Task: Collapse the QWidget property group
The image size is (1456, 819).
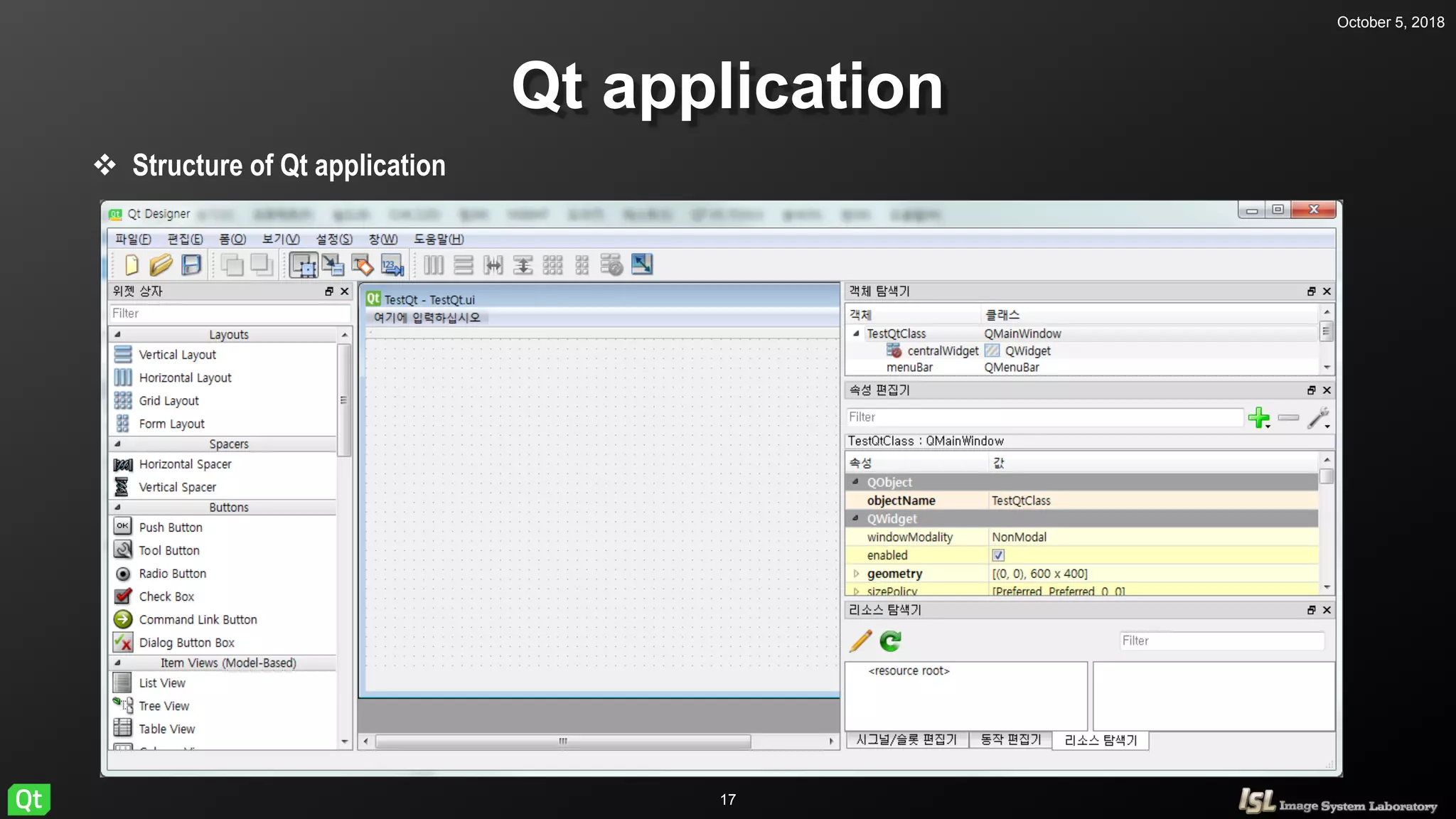Action: 856,519
